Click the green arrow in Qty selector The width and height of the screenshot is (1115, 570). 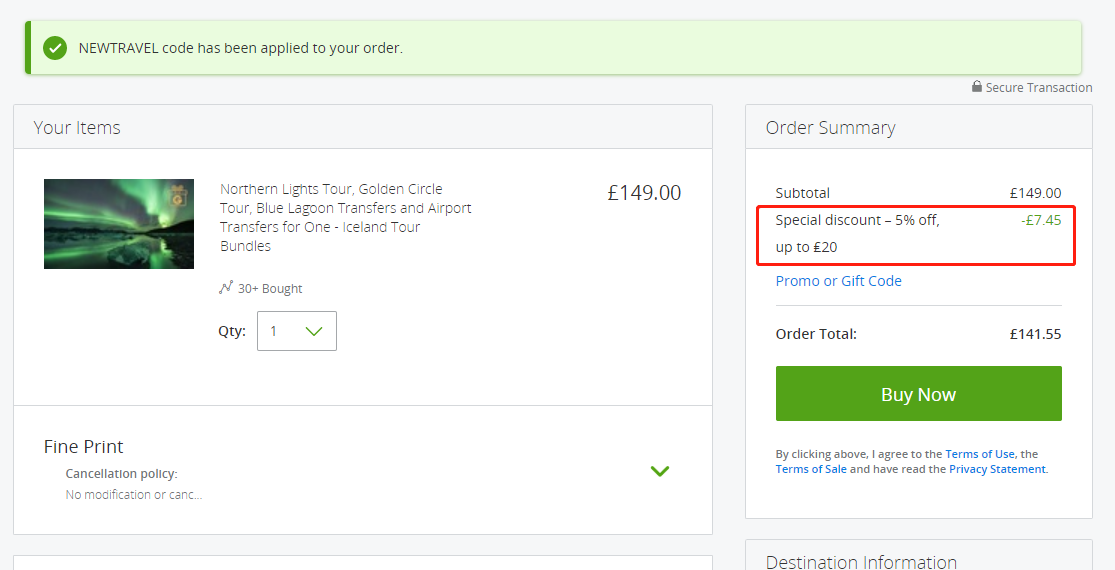click(314, 331)
